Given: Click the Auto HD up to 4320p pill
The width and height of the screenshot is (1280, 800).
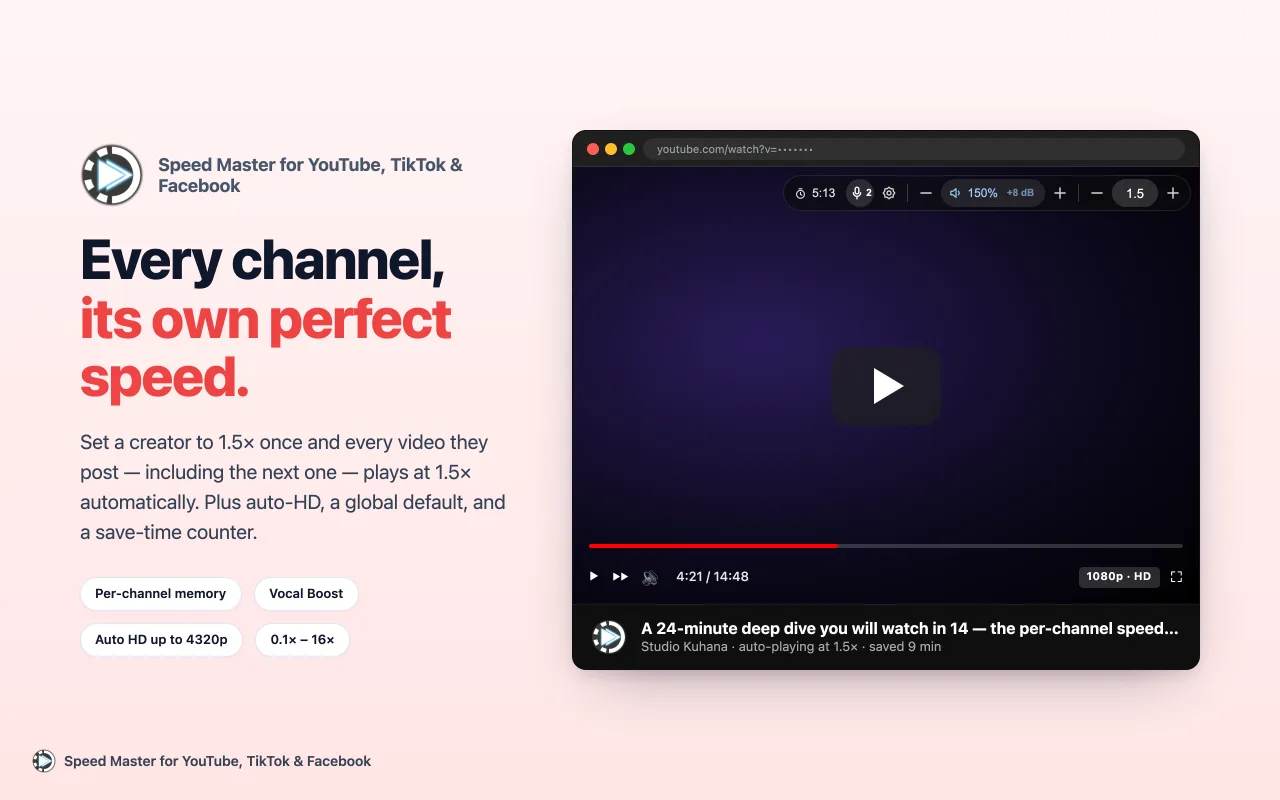Looking at the screenshot, I should point(161,640).
